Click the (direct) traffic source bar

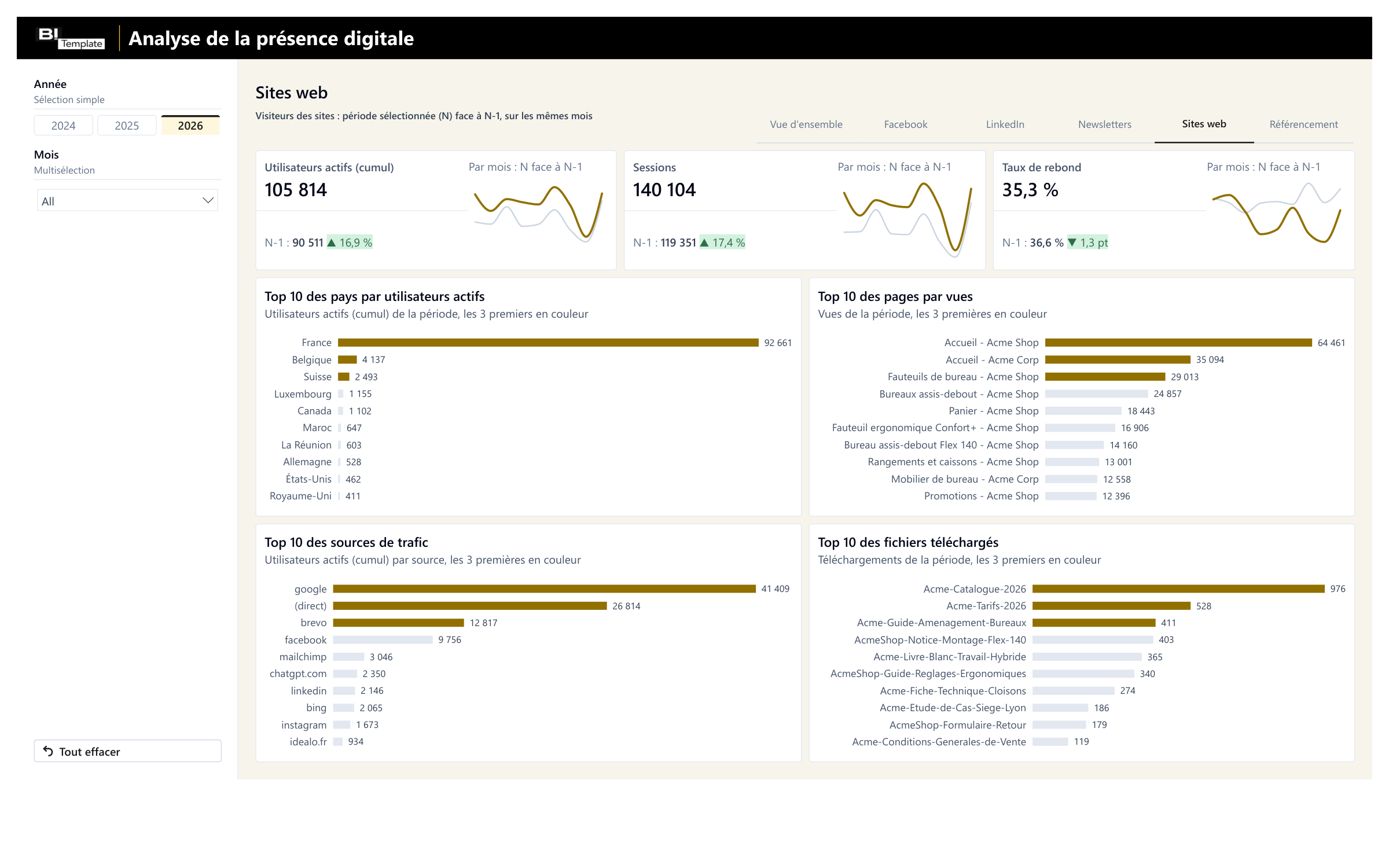coord(470,606)
